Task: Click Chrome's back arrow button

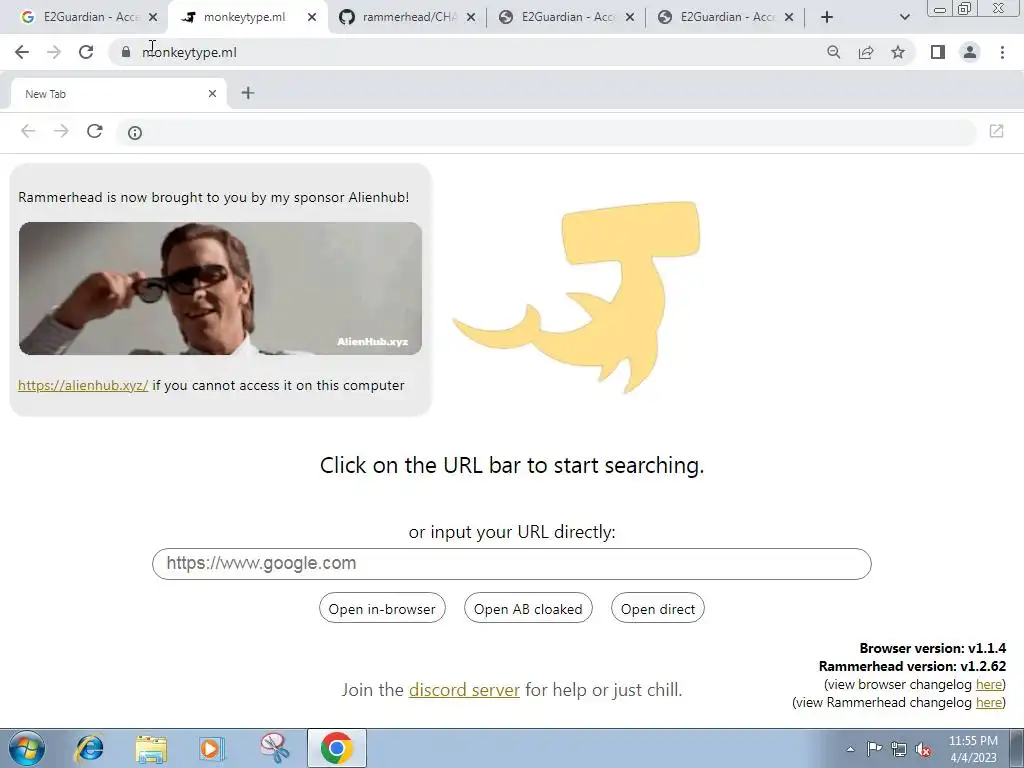Action: click(22, 52)
